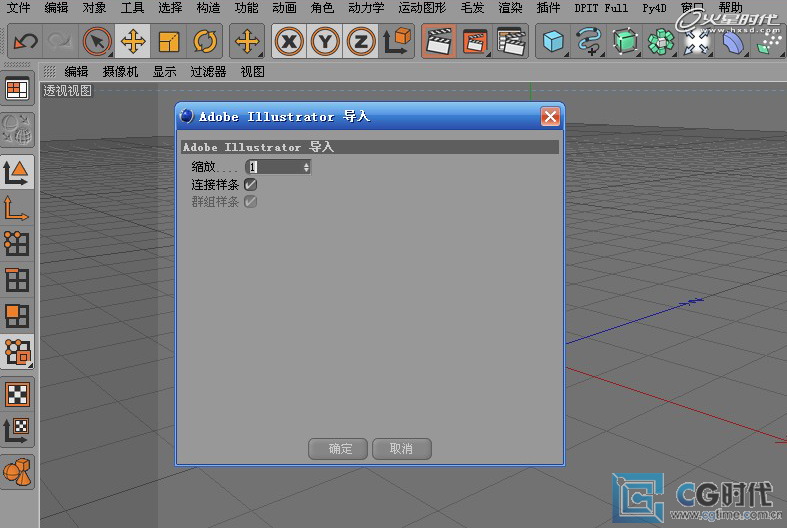
Task: Click the 缩放 field stepper arrows
Action: click(x=306, y=167)
